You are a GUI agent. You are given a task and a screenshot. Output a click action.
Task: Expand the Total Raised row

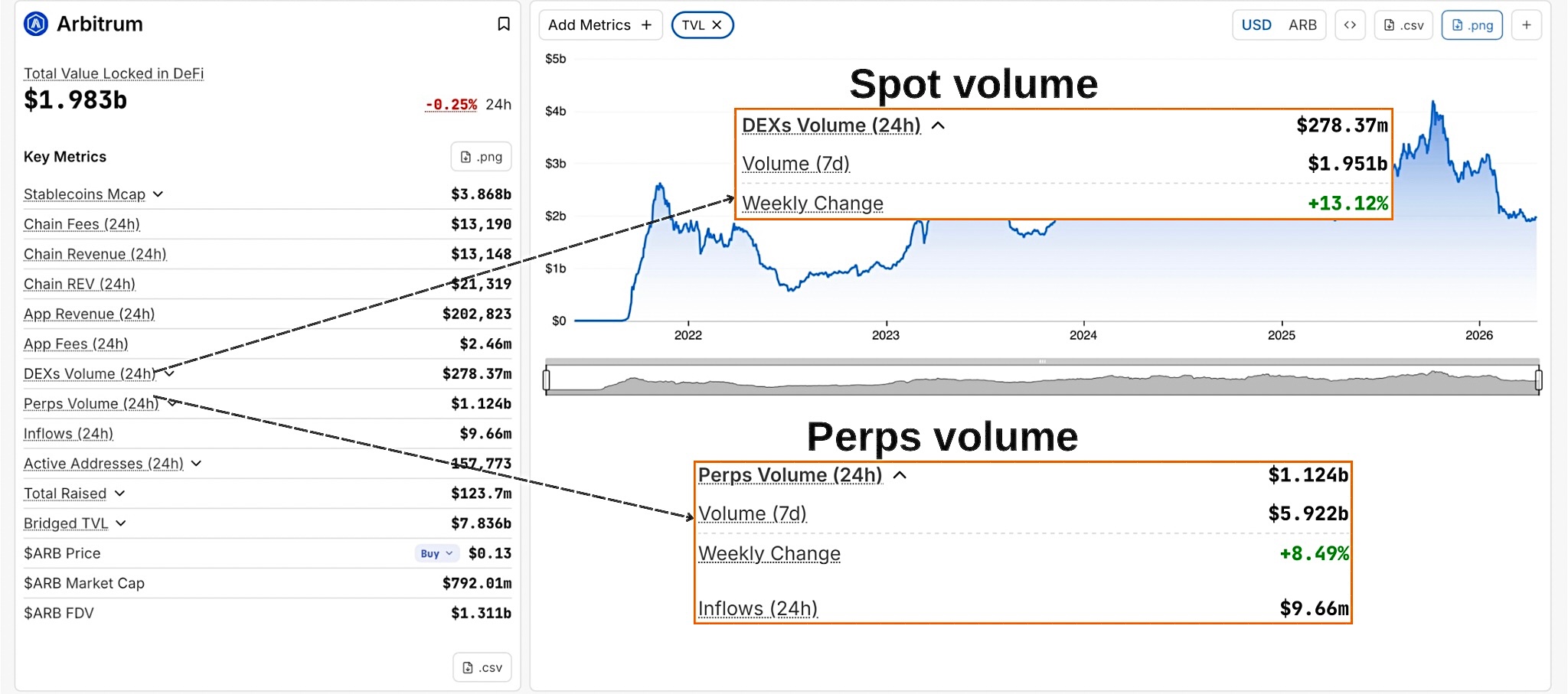click(119, 494)
